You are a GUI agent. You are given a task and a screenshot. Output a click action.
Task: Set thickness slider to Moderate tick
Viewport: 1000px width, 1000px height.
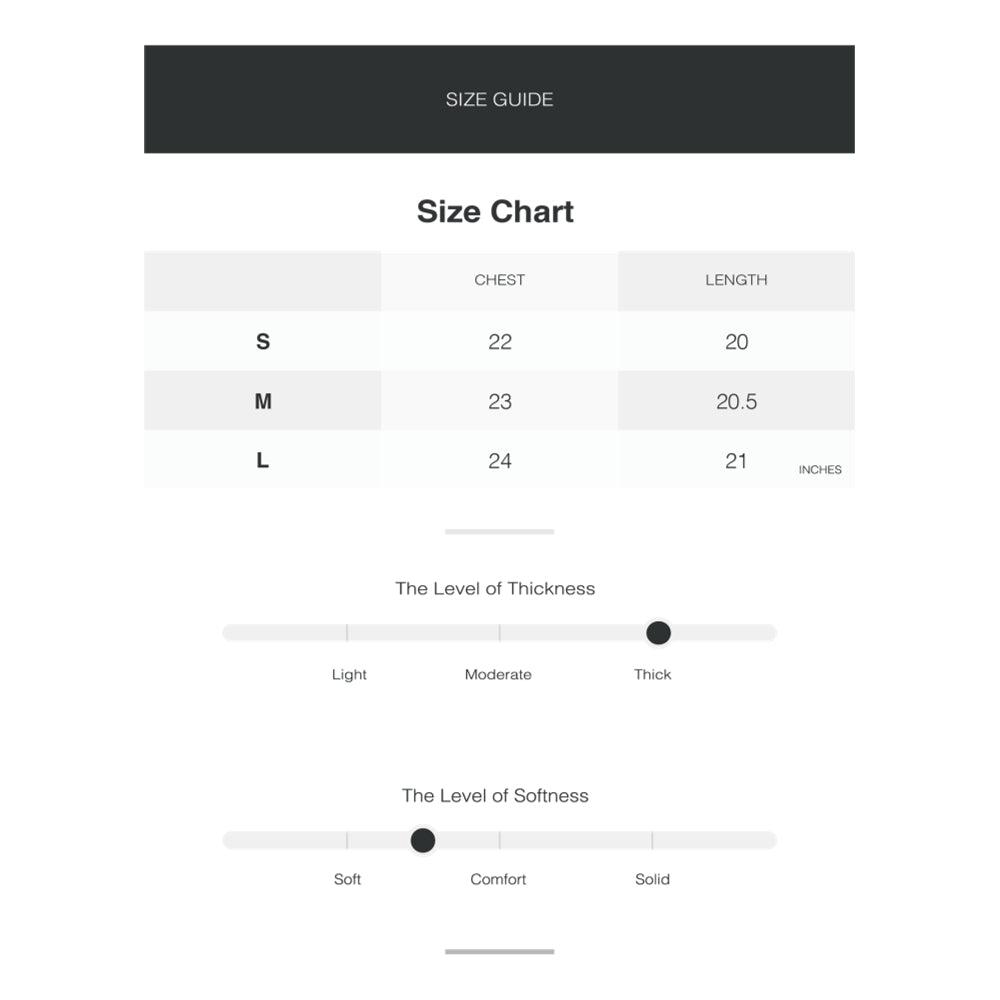pyautogui.click(x=500, y=633)
